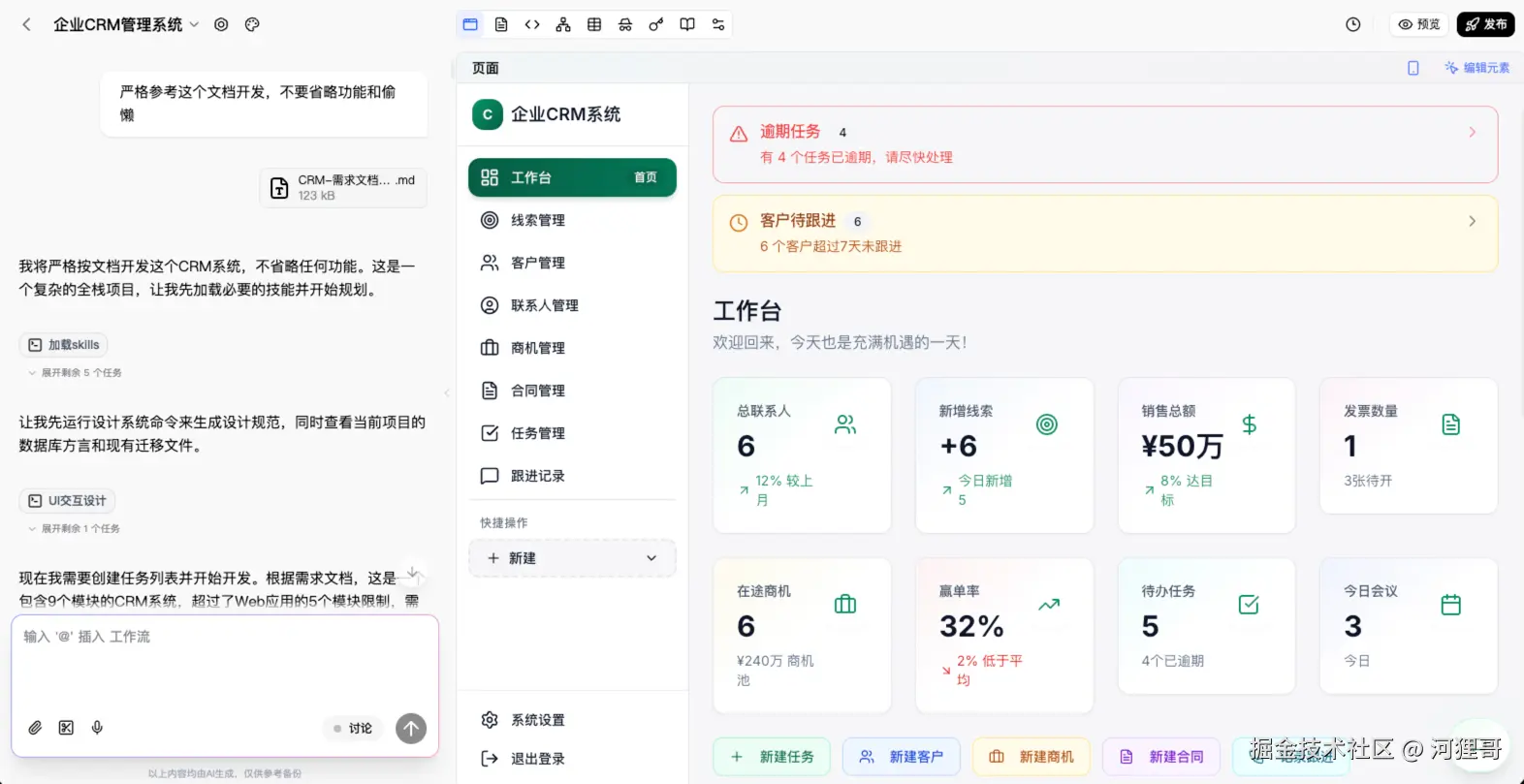Click the paperclip attachment icon
The width and height of the screenshot is (1524, 784).
click(35, 728)
